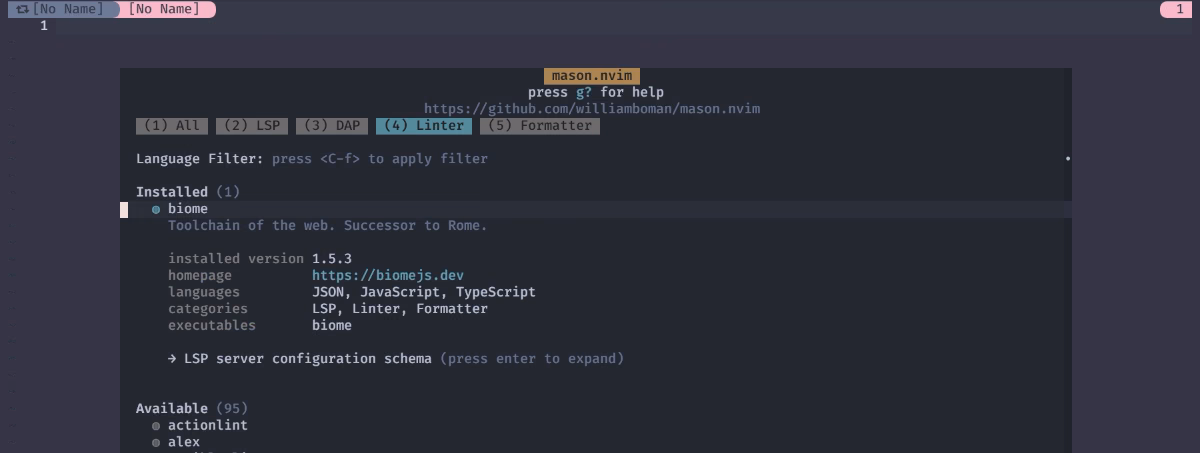The height and width of the screenshot is (453, 1200).
Task: Open the biomejs.dev homepage link
Action: (x=388, y=275)
